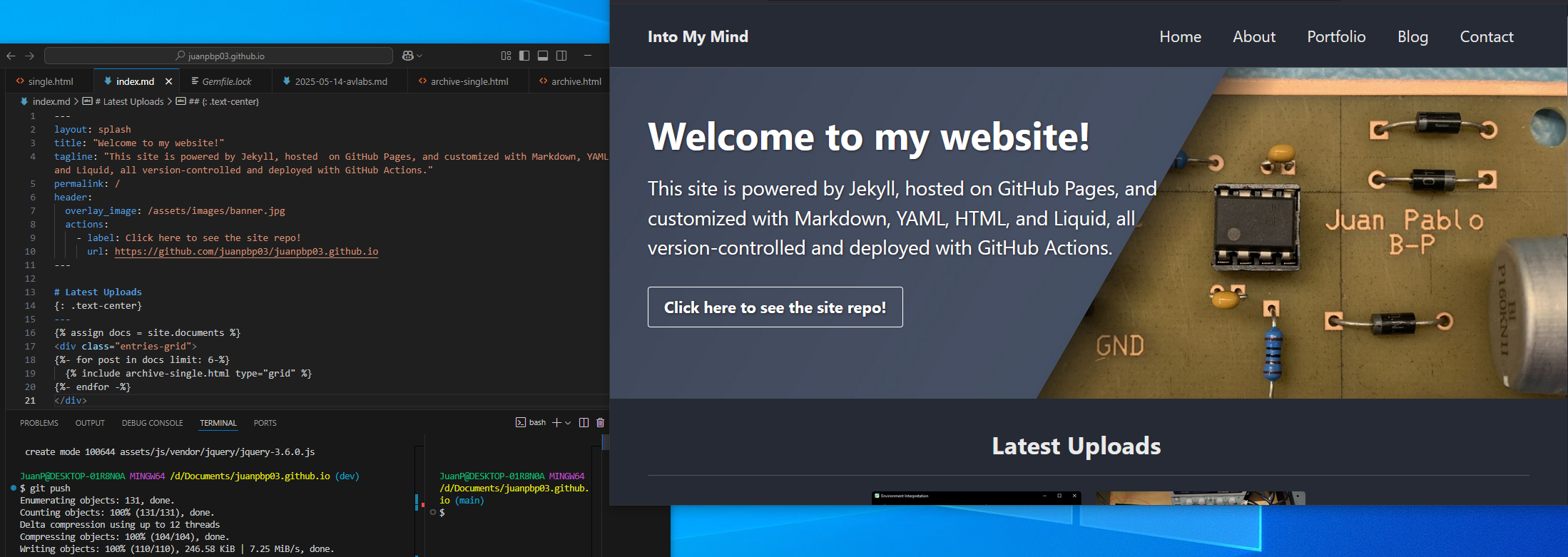Switch to the DEBUG CONSOLE tab
The height and width of the screenshot is (557, 1568).
153,423
